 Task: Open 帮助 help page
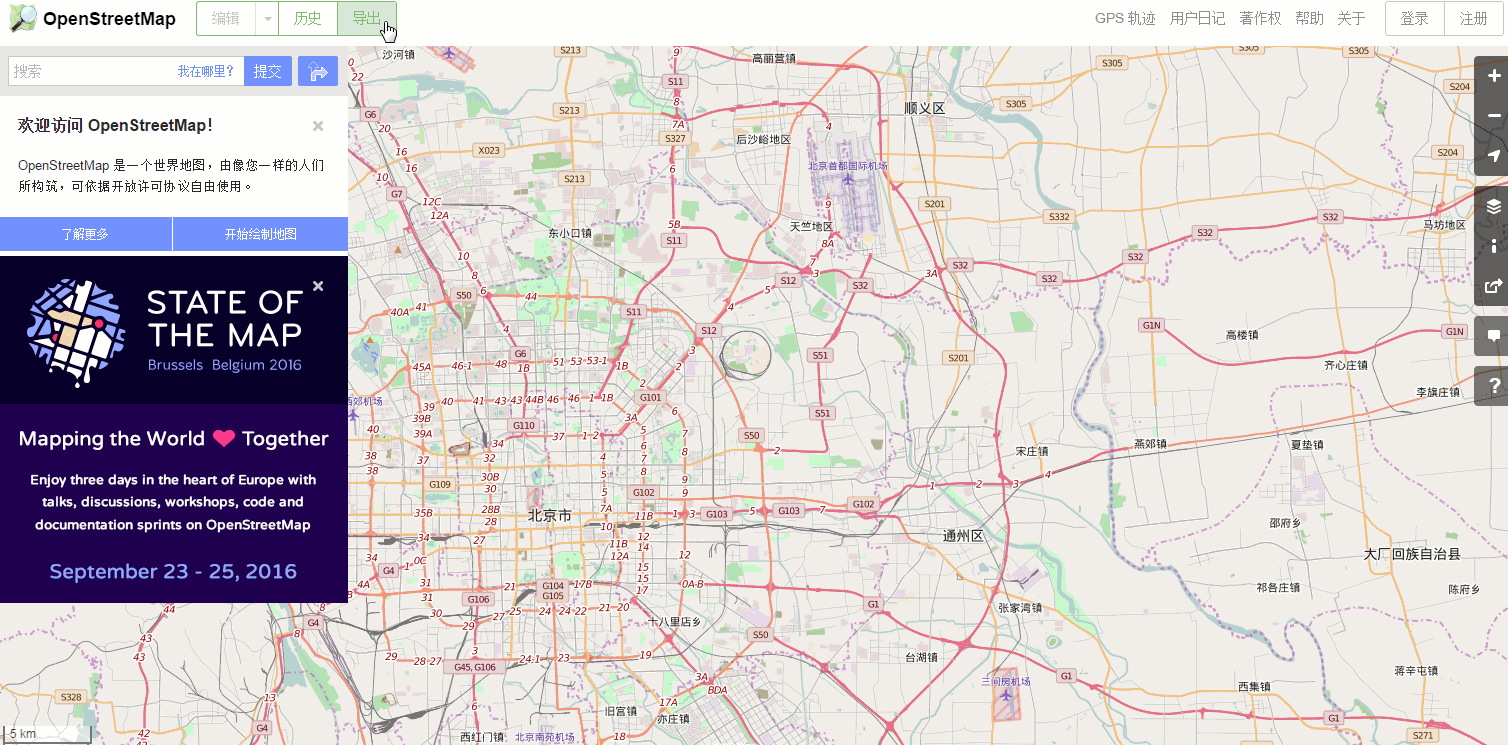pyautogui.click(x=1309, y=18)
